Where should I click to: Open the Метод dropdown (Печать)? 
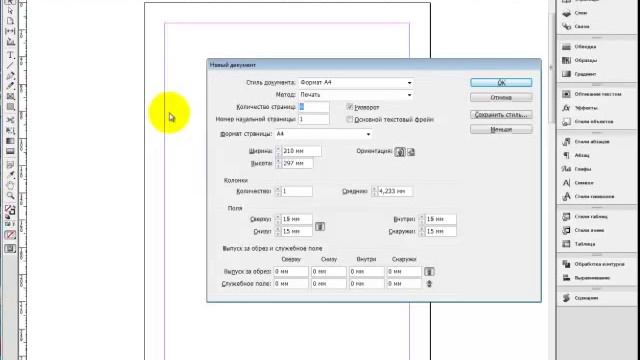pos(356,95)
